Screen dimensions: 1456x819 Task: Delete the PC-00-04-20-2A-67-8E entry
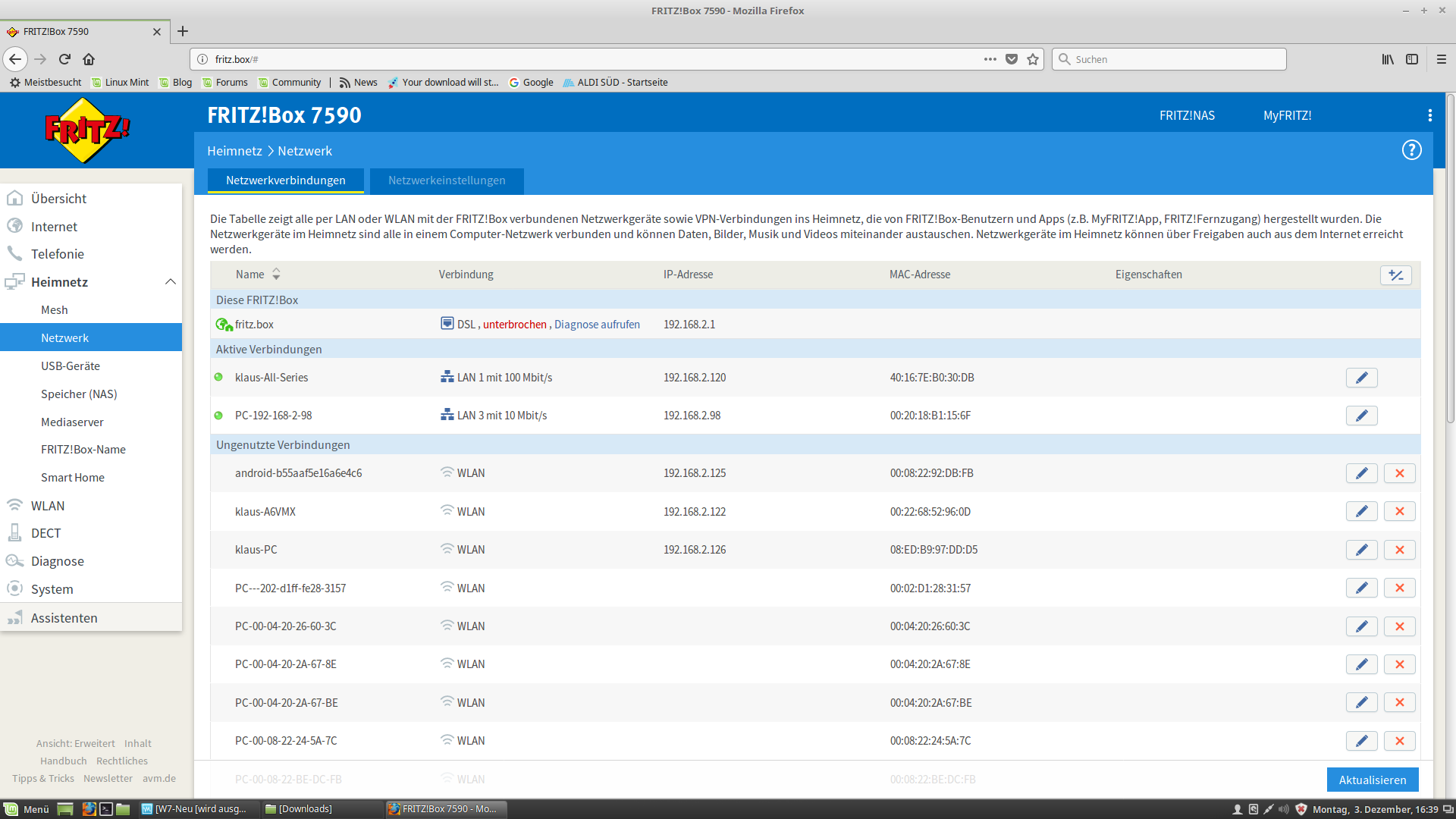point(1399,664)
